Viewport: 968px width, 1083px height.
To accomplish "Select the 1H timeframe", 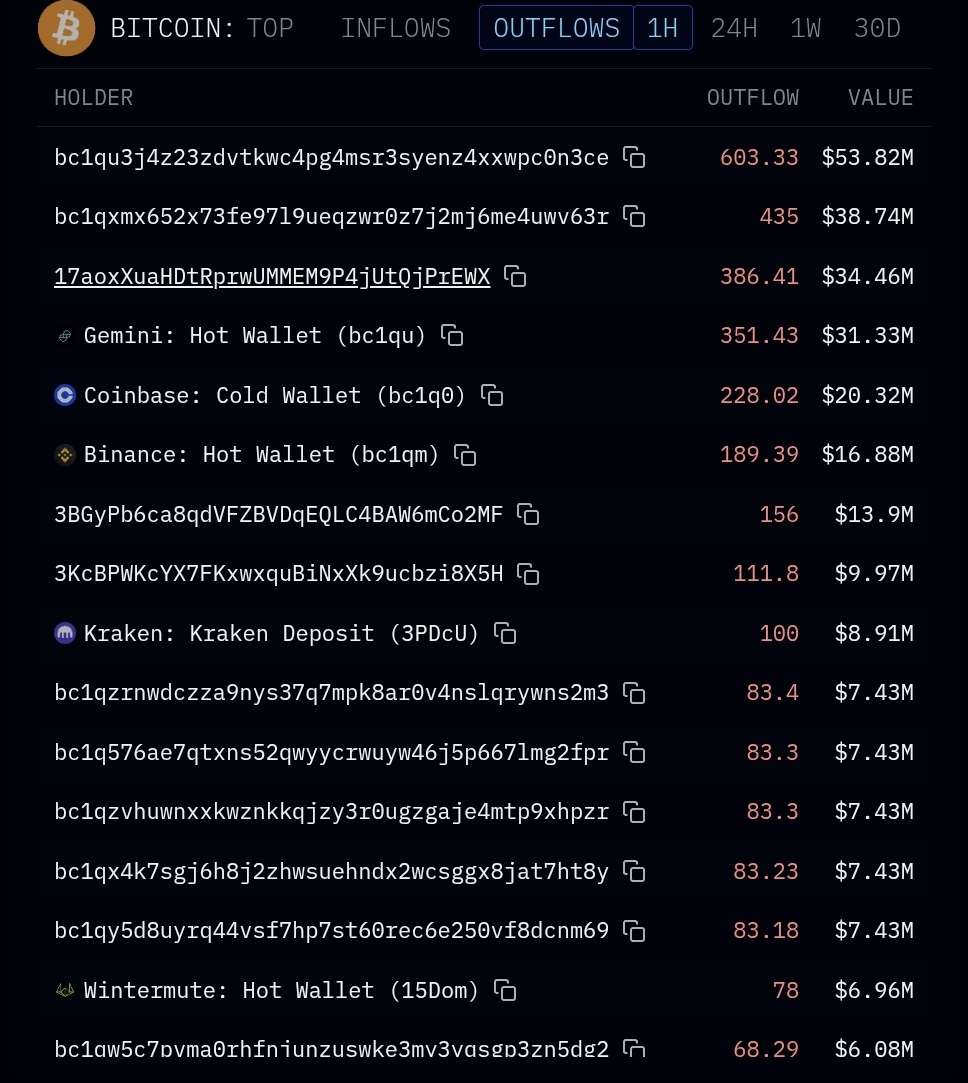I will tap(662, 28).
